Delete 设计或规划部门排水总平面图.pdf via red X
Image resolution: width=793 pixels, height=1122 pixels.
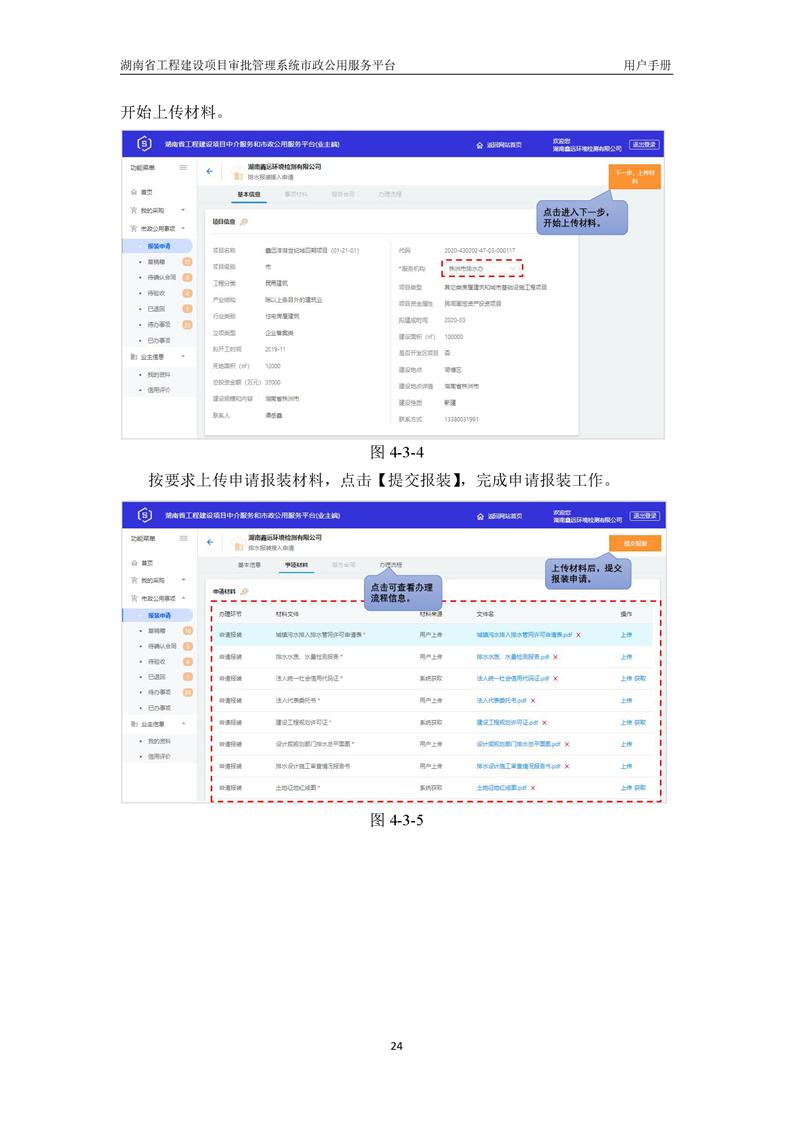(567, 744)
